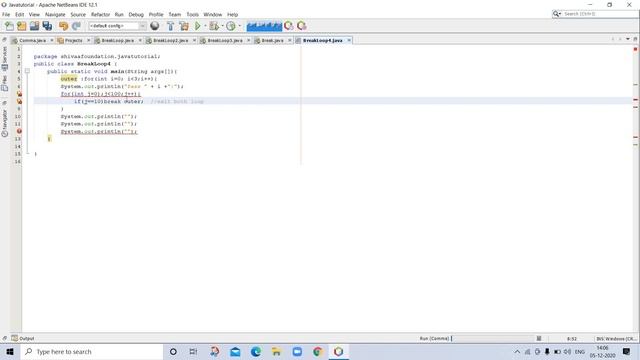Click the Windows taskbar search box
The image size is (640, 360).
(92, 351)
